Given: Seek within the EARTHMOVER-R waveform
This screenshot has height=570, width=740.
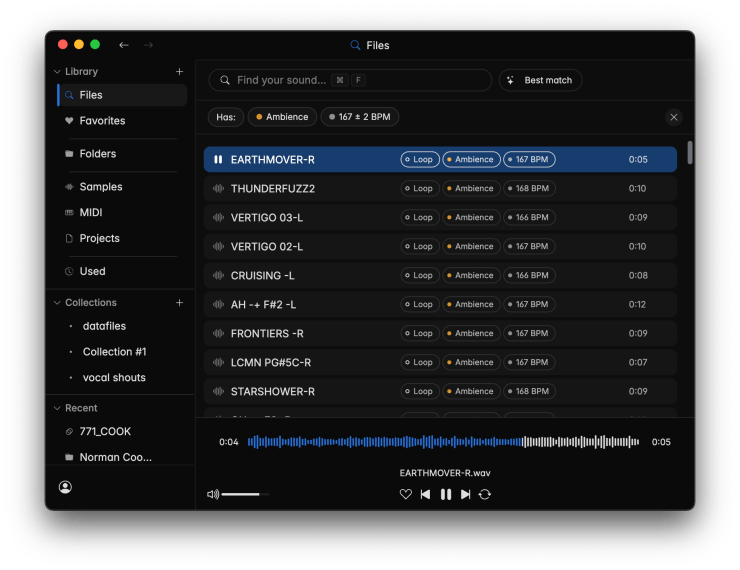Looking at the screenshot, I should coord(443,442).
